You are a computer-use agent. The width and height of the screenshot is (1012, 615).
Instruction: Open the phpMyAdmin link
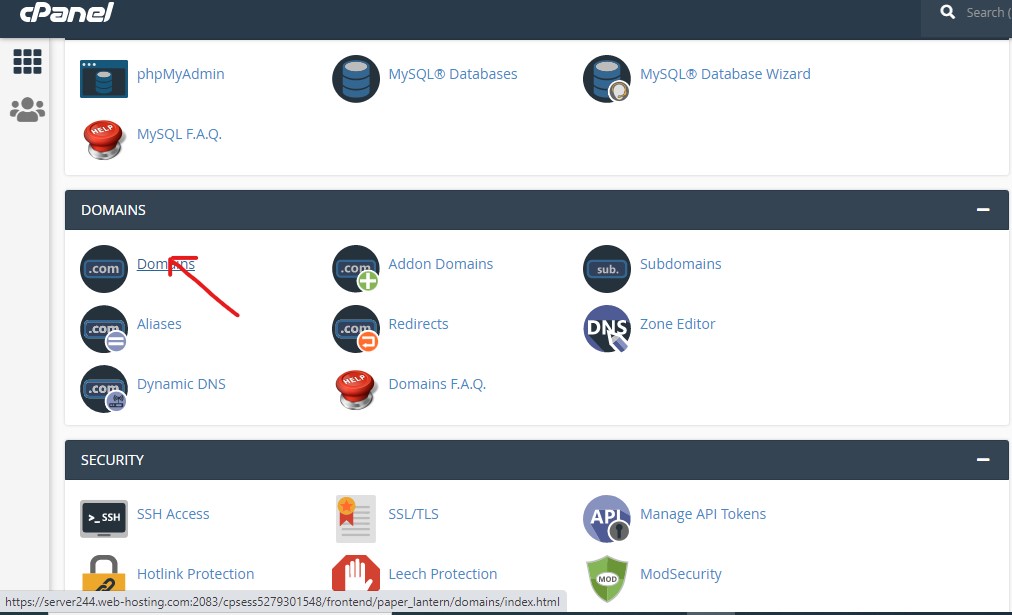coord(181,74)
